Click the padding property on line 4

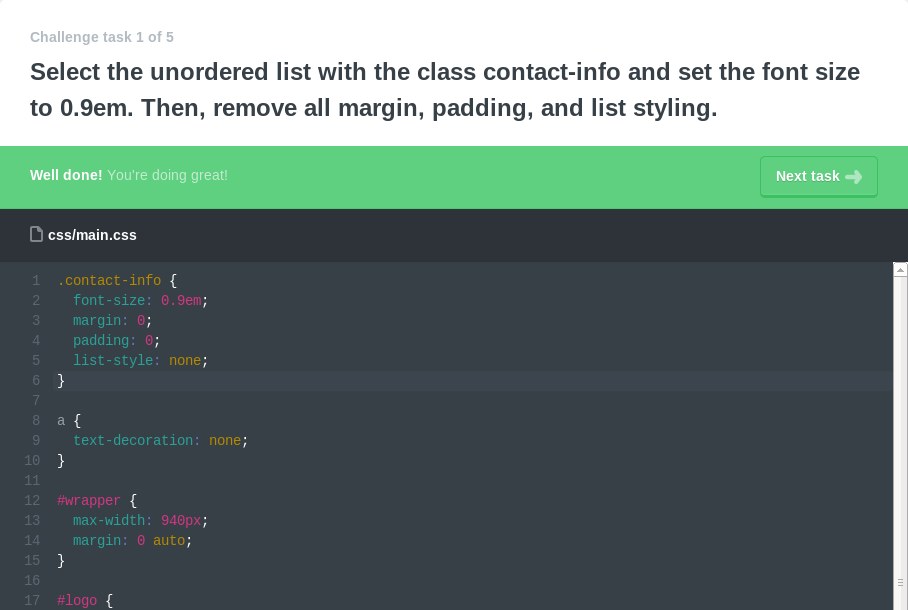pos(101,341)
